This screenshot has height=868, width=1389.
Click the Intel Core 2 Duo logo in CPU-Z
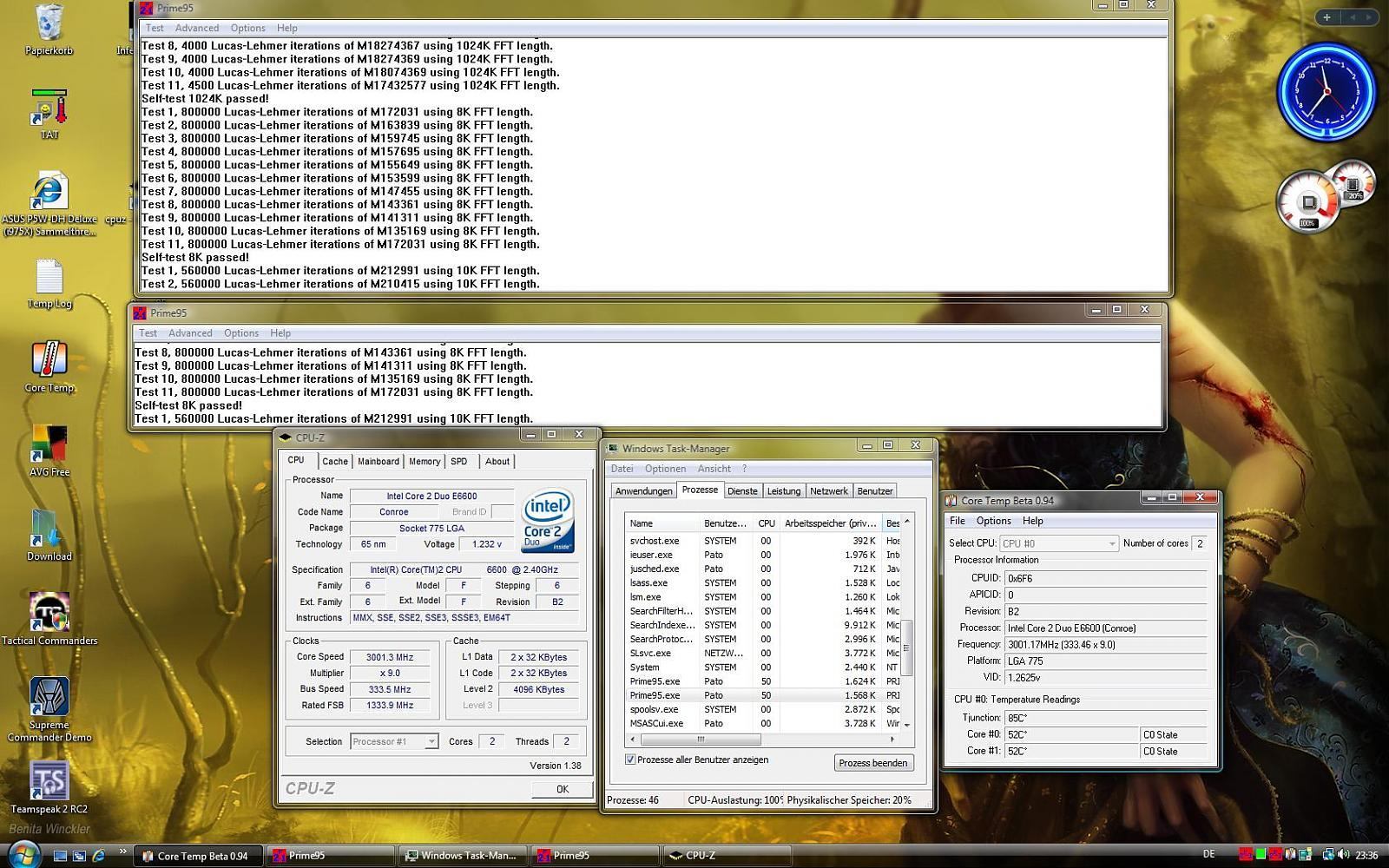[x=547, y=521]
